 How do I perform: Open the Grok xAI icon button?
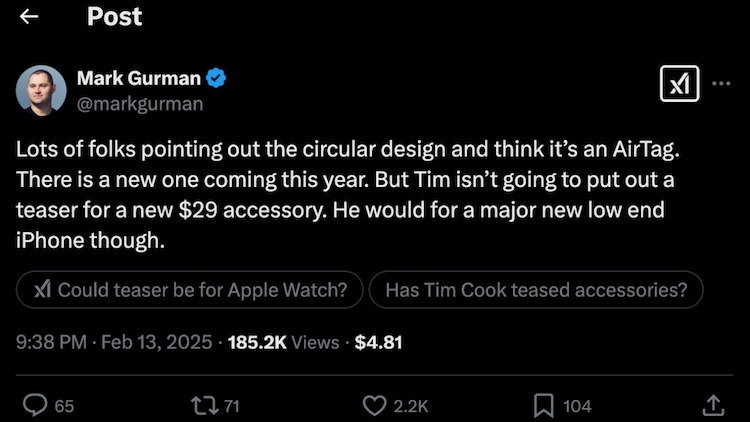tap(679, 85)
